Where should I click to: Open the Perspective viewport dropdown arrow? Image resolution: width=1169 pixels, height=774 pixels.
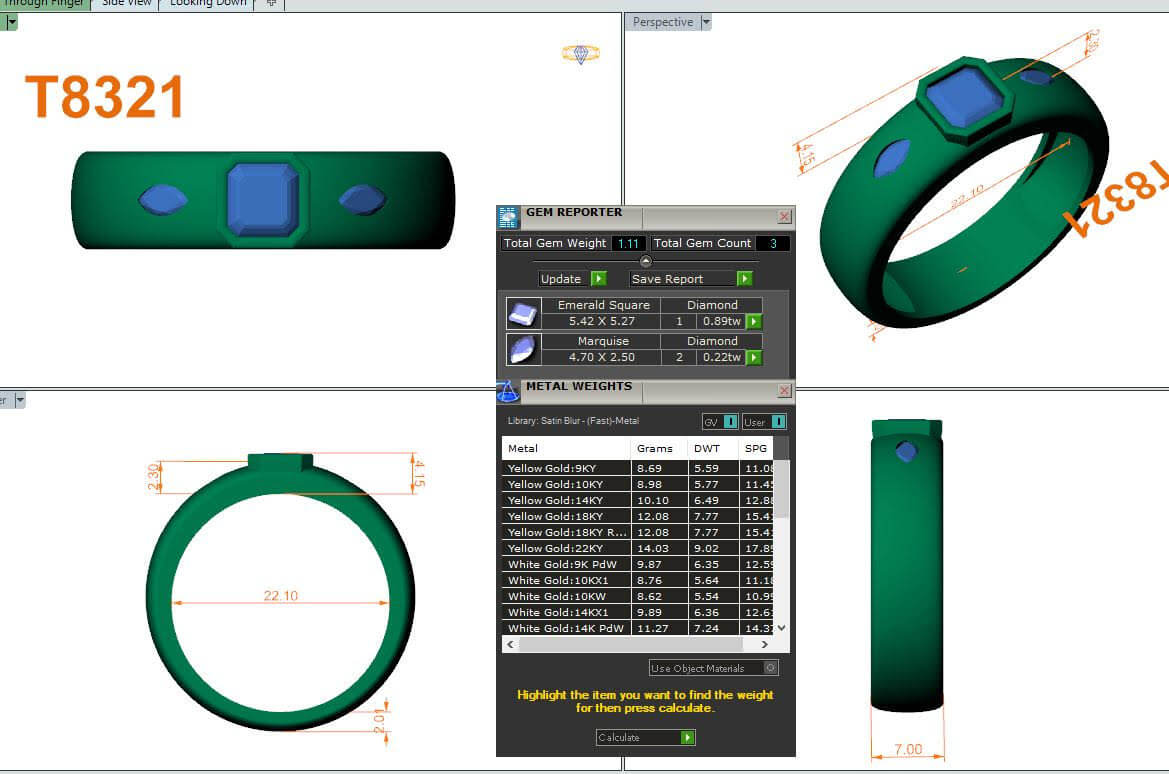coord(706,22)
